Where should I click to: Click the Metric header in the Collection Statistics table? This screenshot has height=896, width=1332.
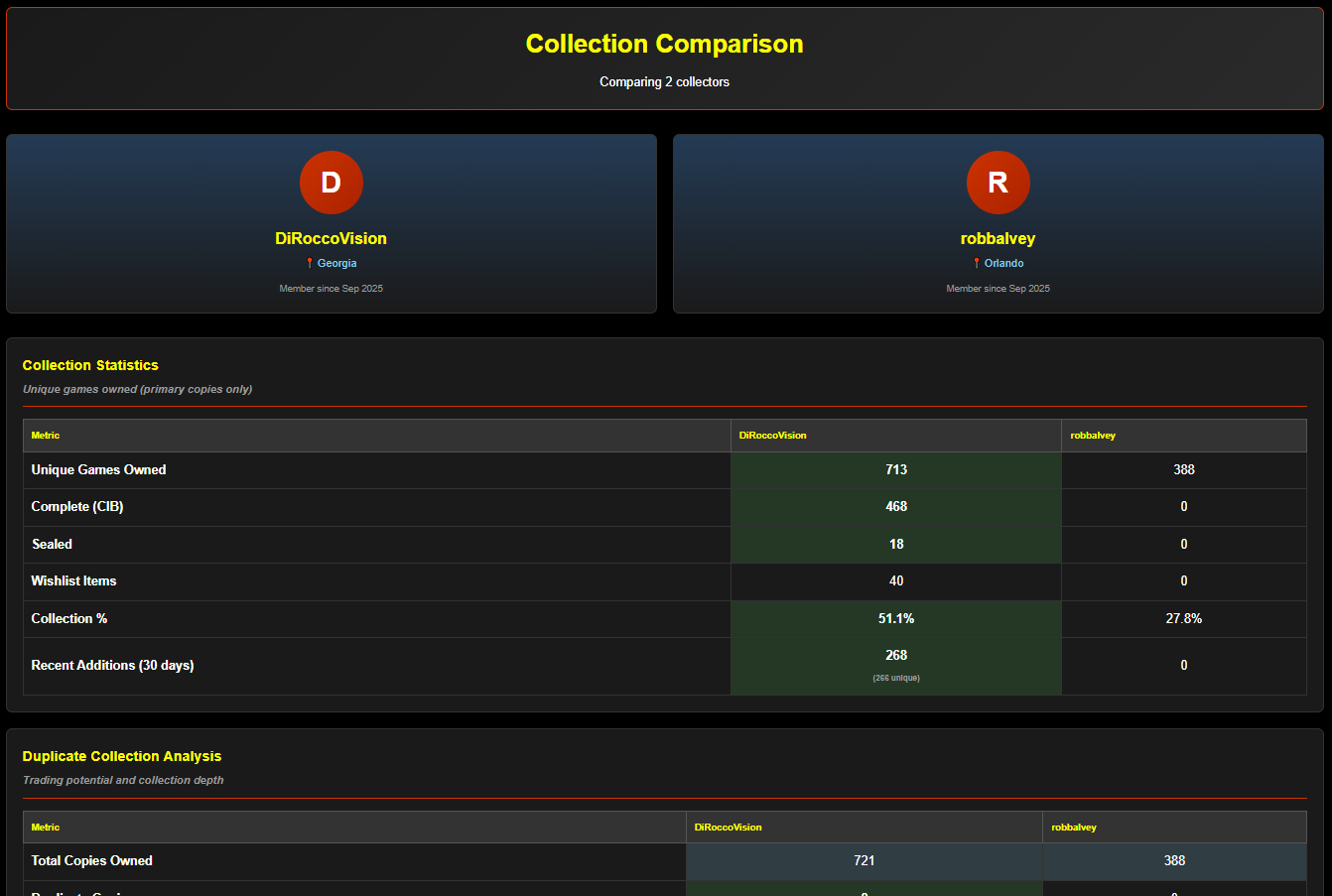pyautogui.click(x=46, y=436)
